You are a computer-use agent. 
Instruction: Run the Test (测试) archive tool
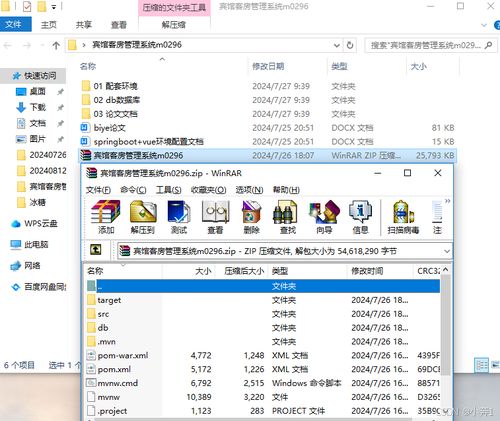179,217
